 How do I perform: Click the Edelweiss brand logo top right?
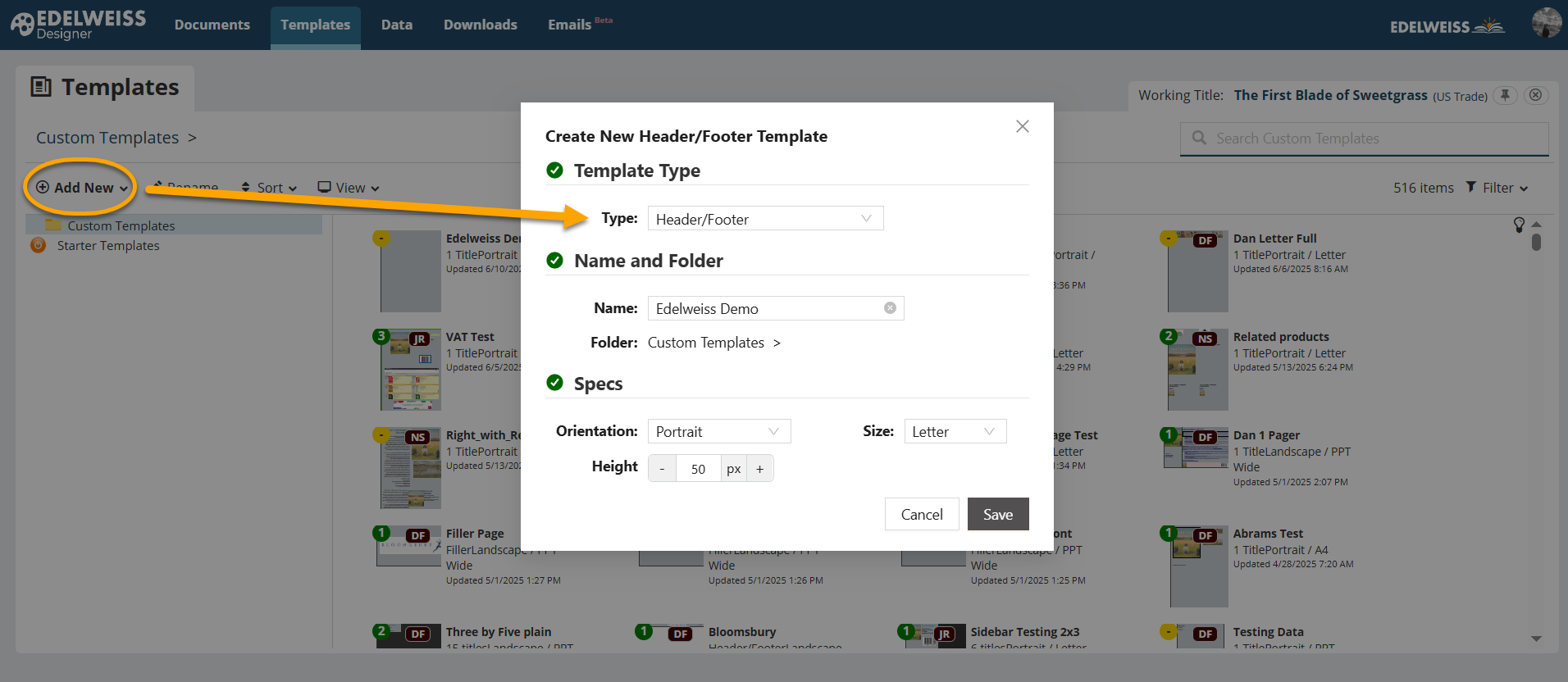pyautogui.click(x=1447, y=26)
